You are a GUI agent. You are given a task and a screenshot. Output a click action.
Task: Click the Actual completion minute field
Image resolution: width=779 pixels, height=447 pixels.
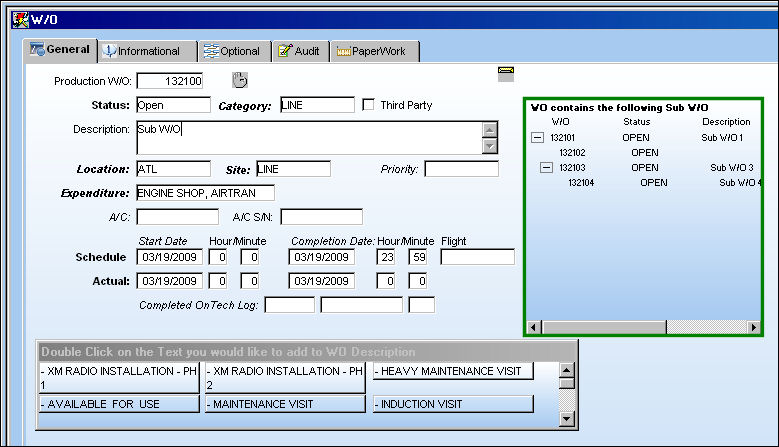418,281
